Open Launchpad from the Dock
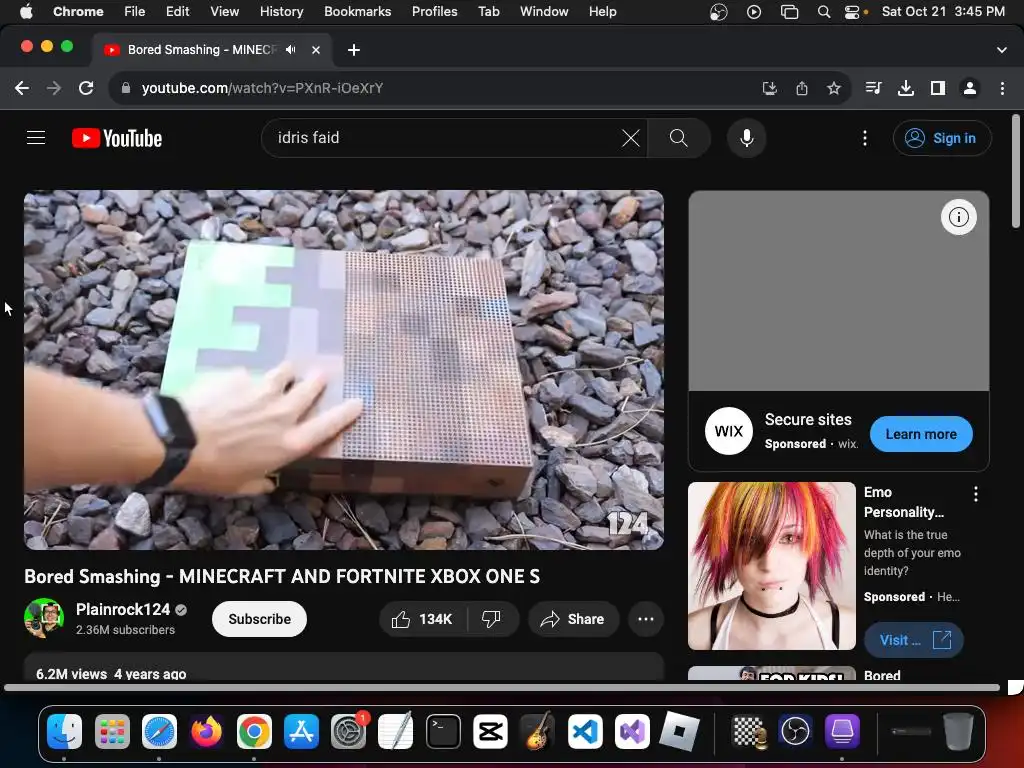The width and height of the screenshot is (1024, 768). tap(112, 731)
